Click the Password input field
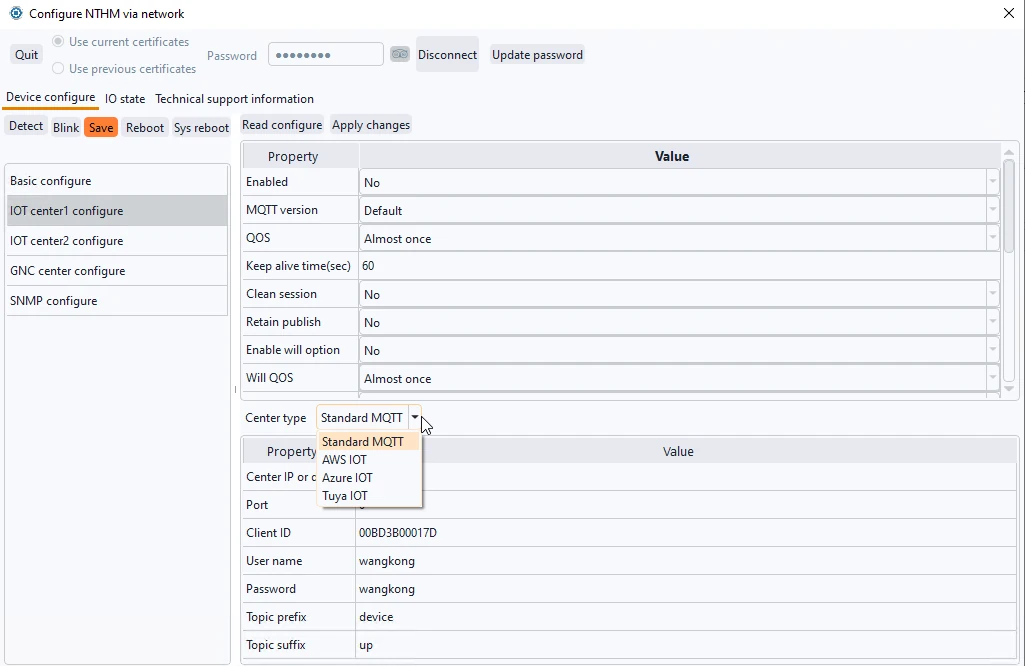 [x=326, y=54]
